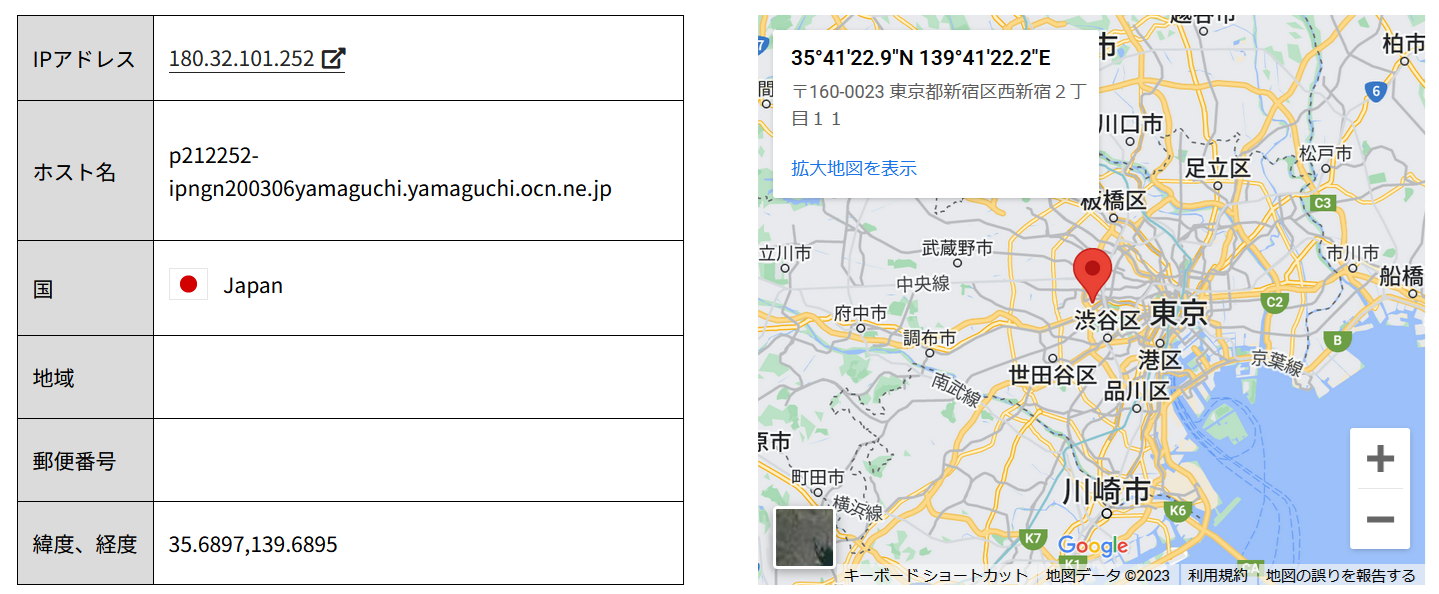Screen dimensions: 1439x594
Task: Click the Google logo on the map
Action: tap(1092, 546)
